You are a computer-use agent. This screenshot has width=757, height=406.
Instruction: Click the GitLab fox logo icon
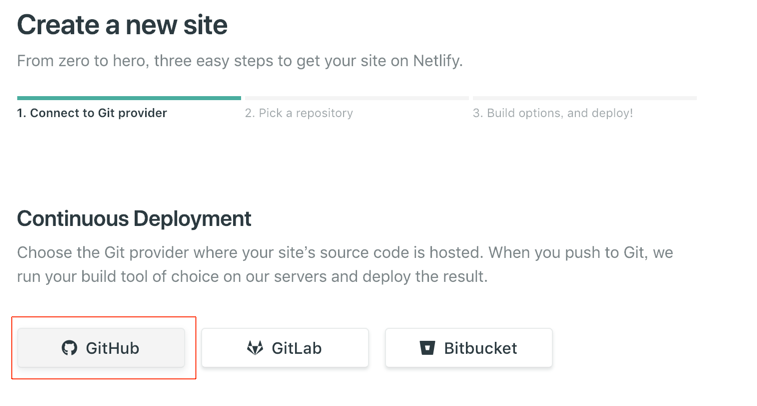255,348
